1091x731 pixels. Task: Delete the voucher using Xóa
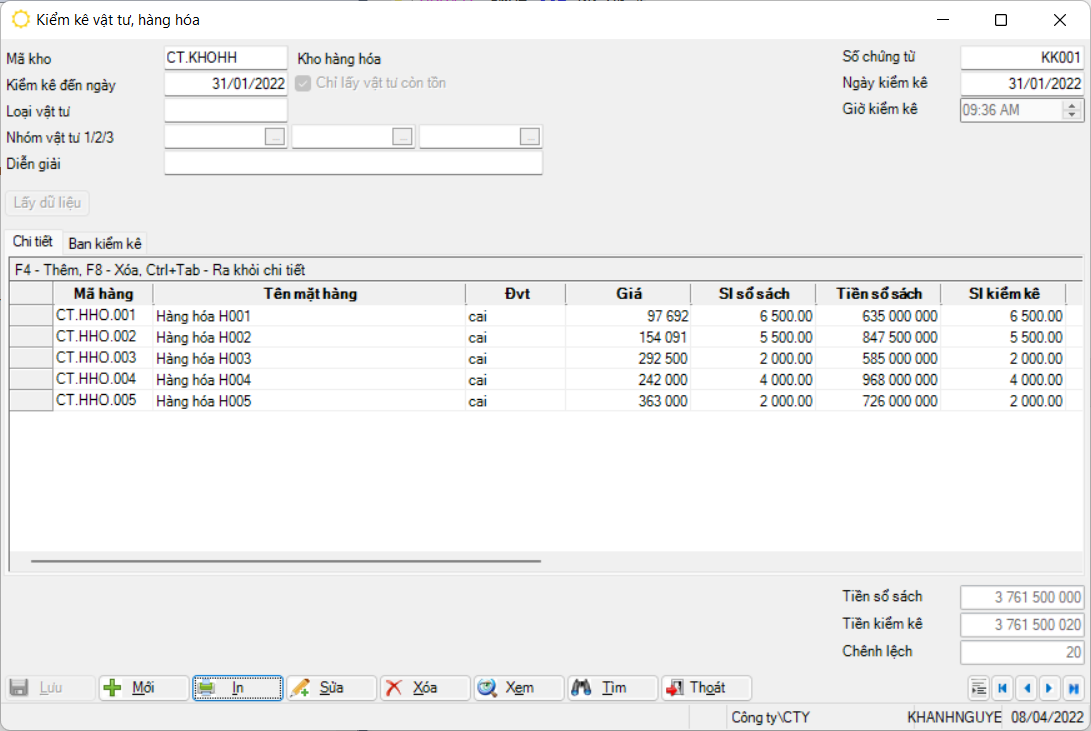coord(425,688)
